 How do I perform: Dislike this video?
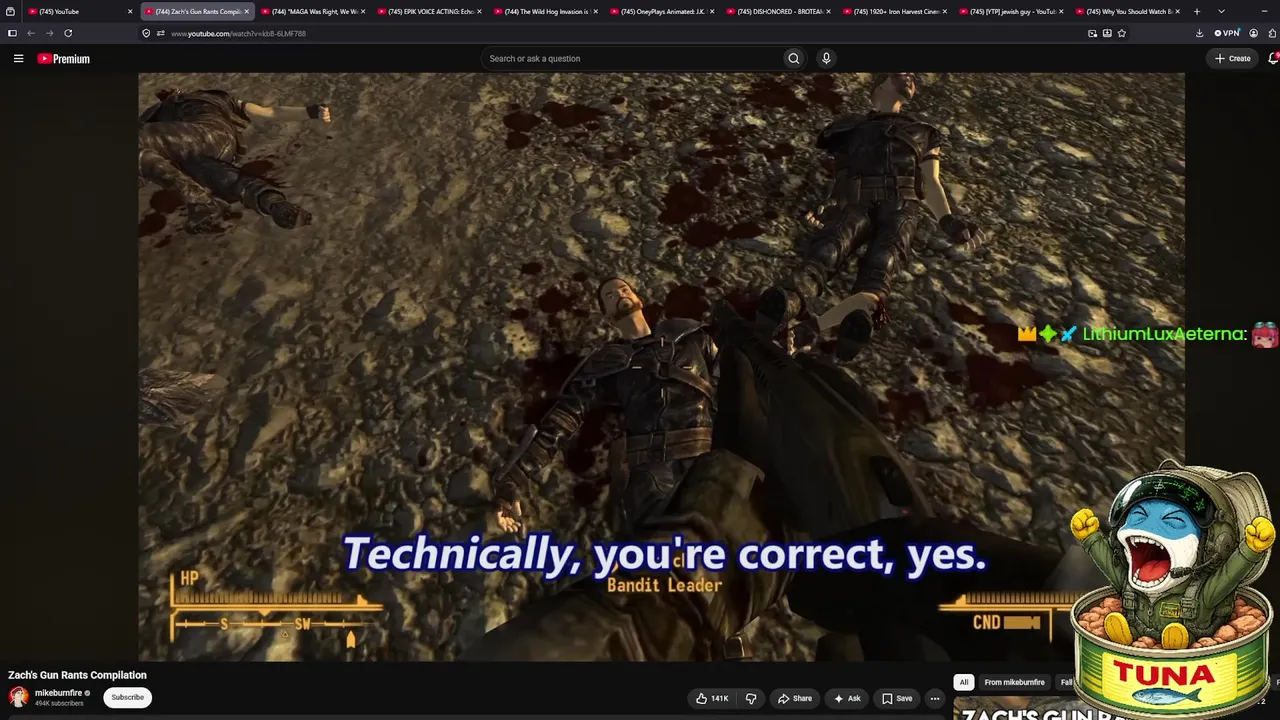pos(751,699)
